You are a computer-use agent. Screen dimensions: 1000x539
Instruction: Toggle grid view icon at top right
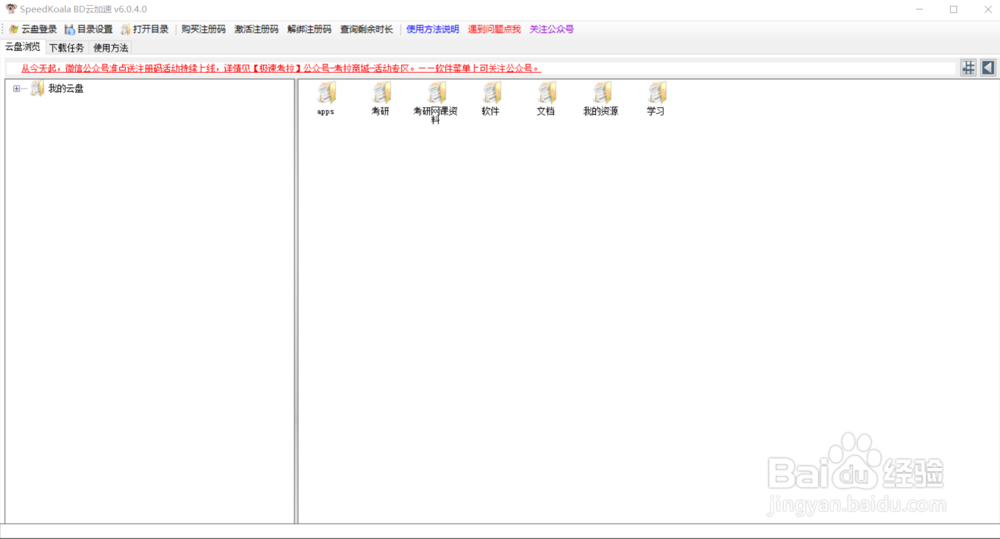(968, 68)
